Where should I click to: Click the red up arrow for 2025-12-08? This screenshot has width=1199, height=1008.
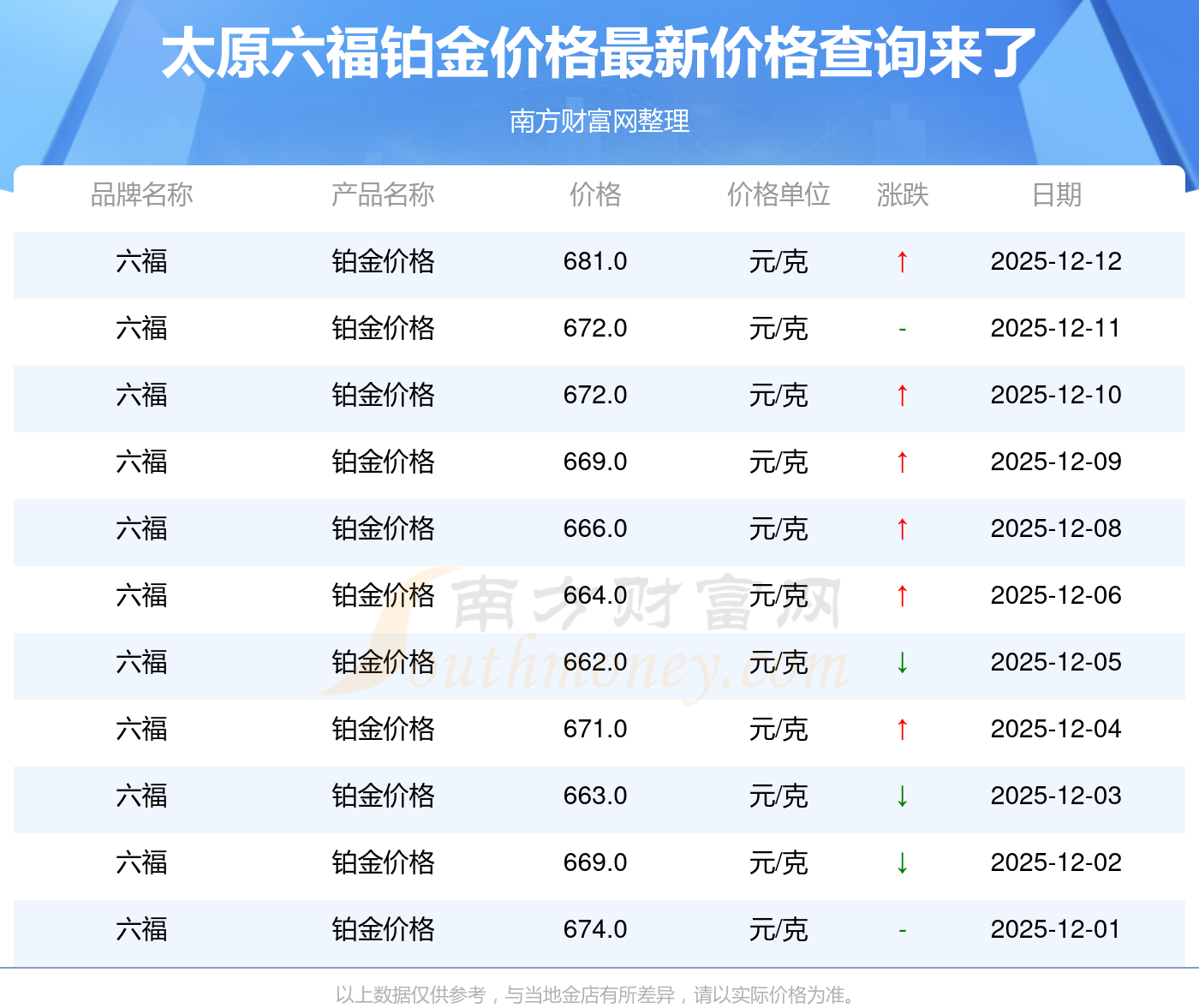(x=902, y=529)
